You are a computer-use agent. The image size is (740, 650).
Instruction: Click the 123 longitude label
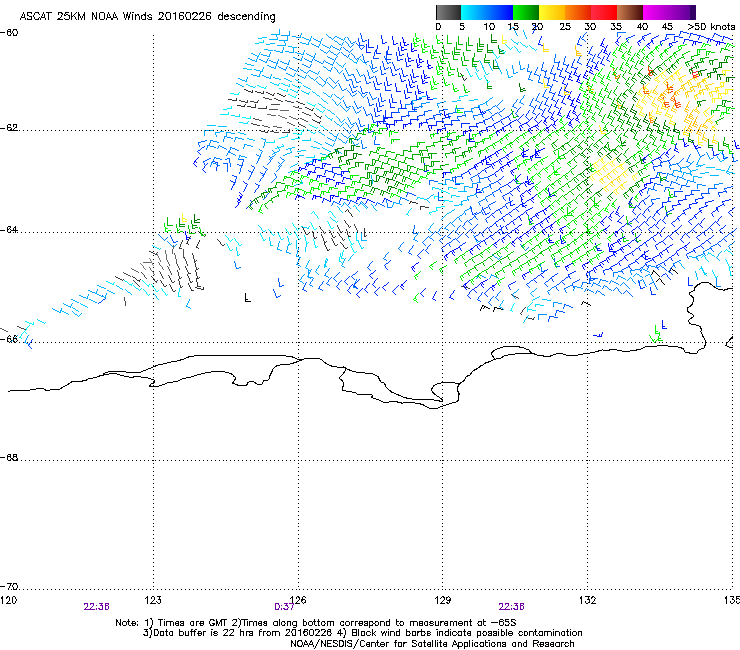[153, 600]
